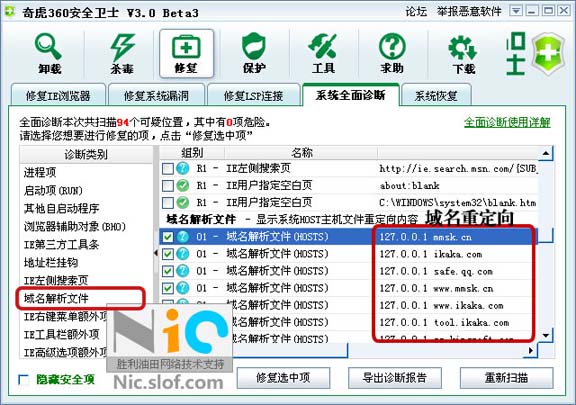576x405 pixels.
Task: Toggle the 隐藏安全项 checkbox
Action: tap(24, 380)
